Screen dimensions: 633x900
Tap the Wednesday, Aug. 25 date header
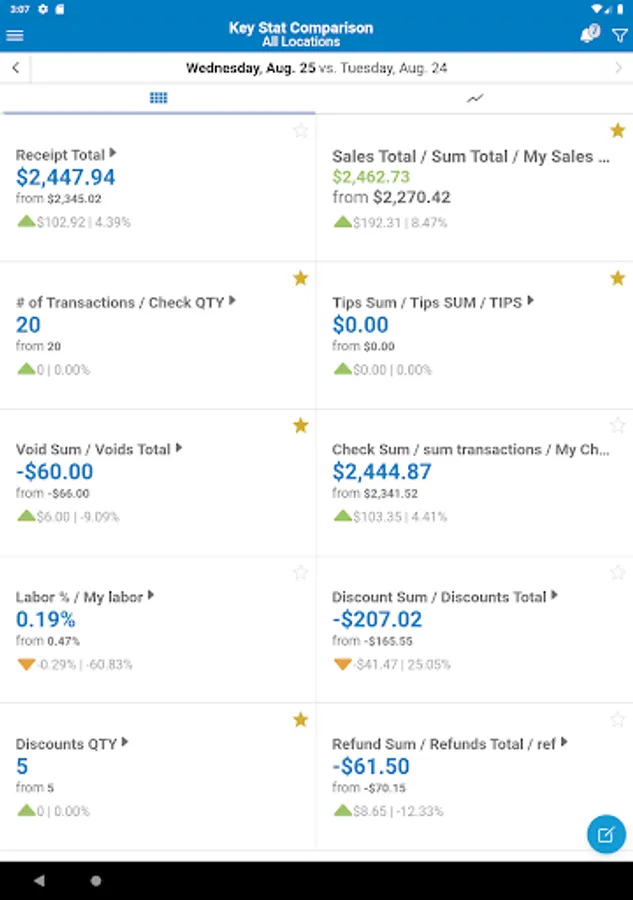250,68
